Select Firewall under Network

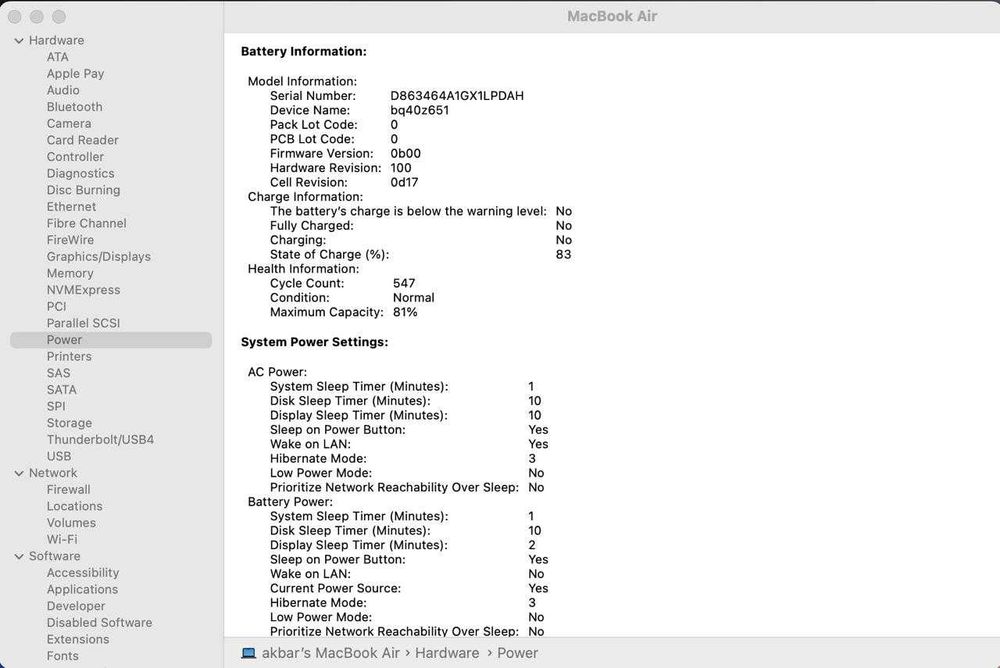click(68, 489)
